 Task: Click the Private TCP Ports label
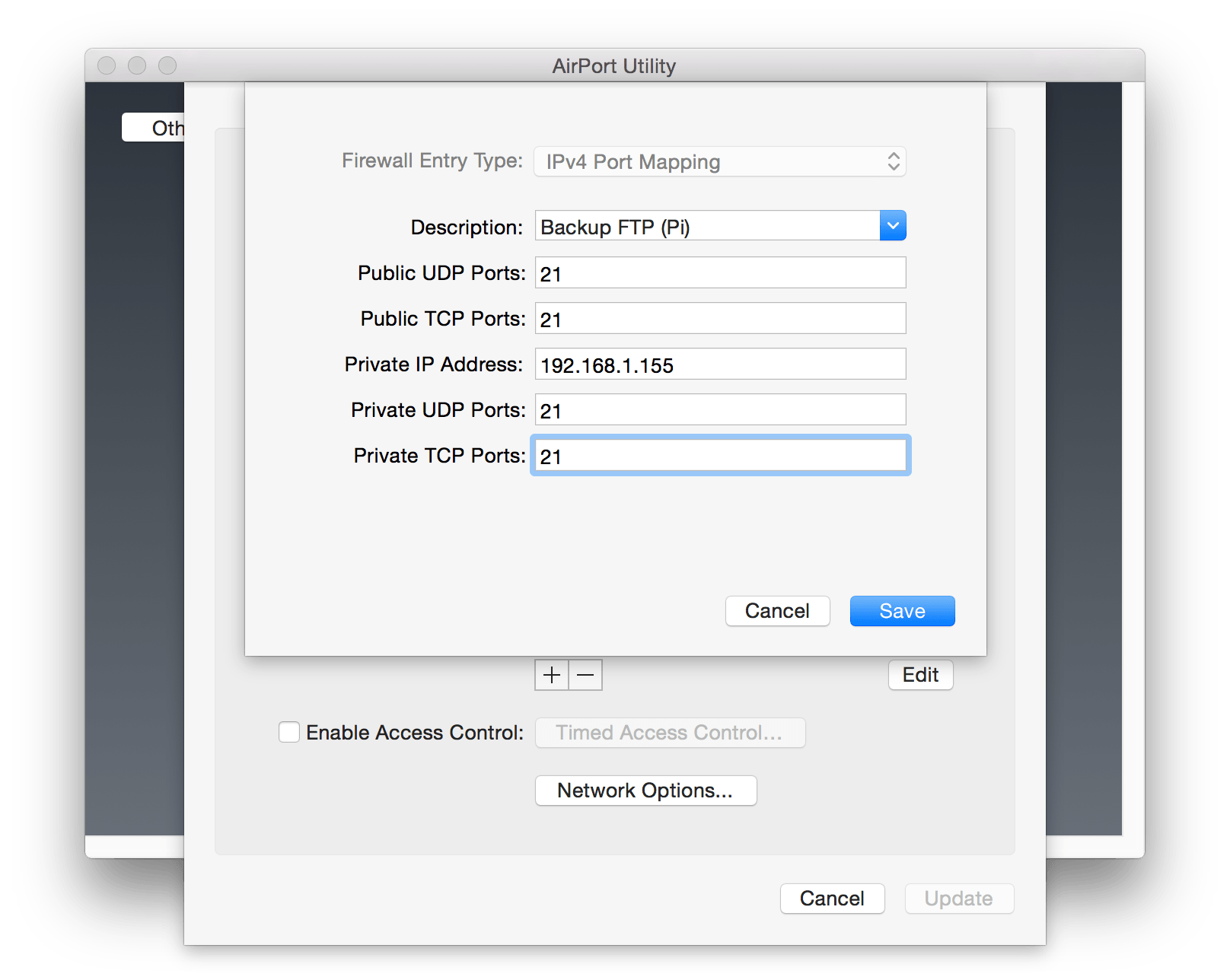(440, 456)
